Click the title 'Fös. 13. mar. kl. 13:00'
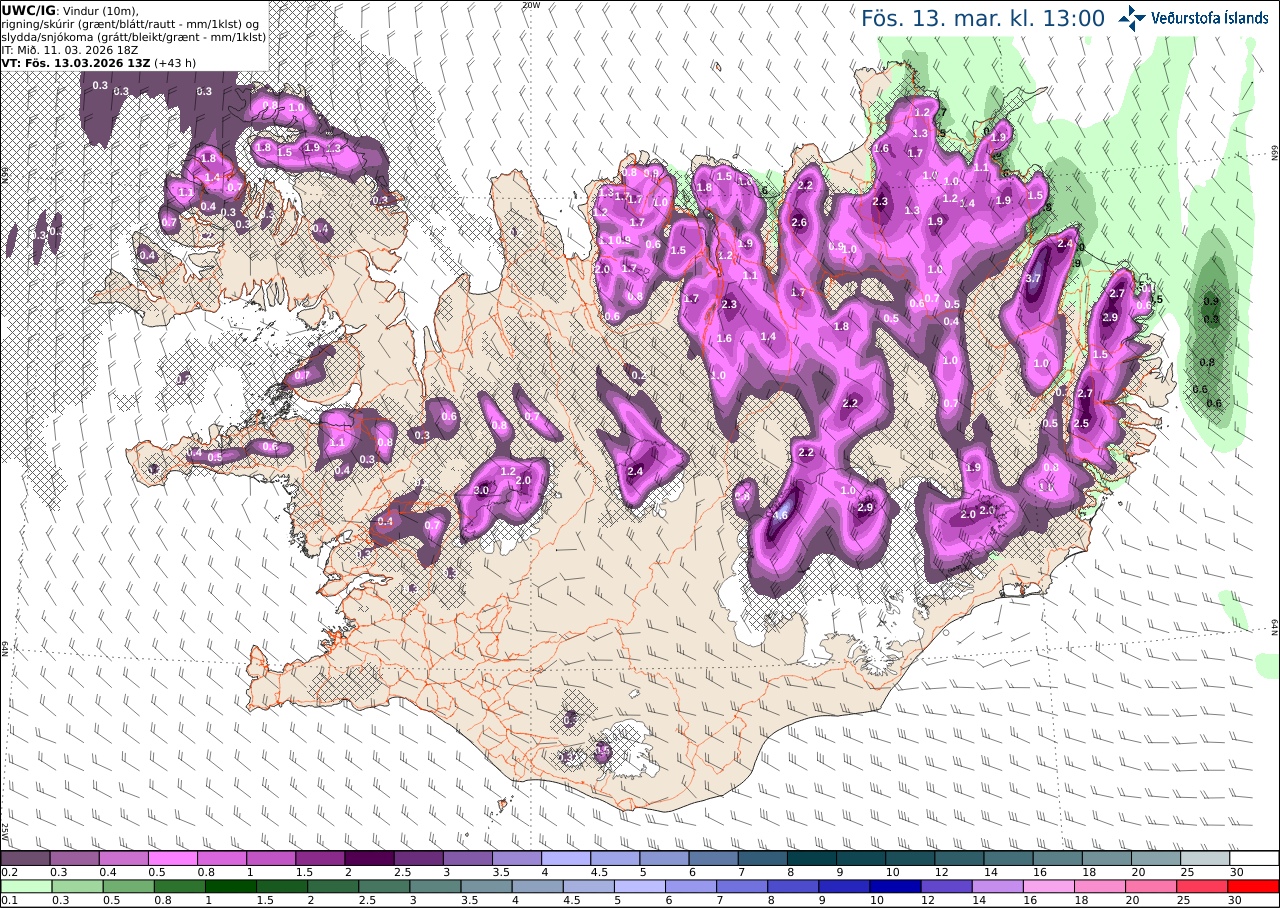Viewport: 1280px width, 908px height. click(x=982, y=18)
